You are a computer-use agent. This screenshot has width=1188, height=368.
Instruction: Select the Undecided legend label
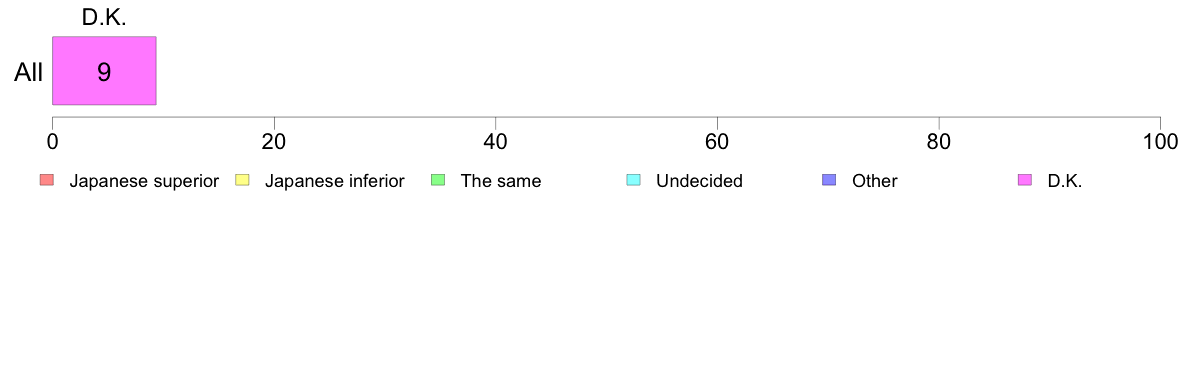coord(699,181)
